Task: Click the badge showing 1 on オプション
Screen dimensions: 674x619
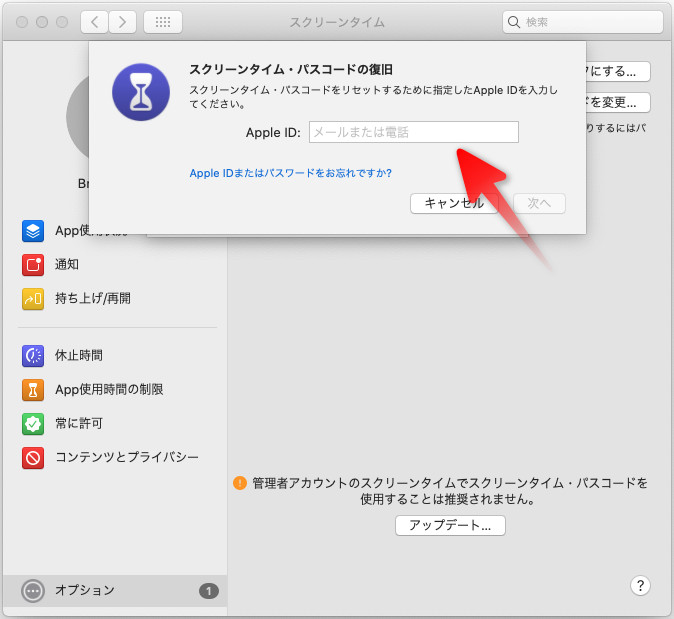Action: click(x=208, y=591)
